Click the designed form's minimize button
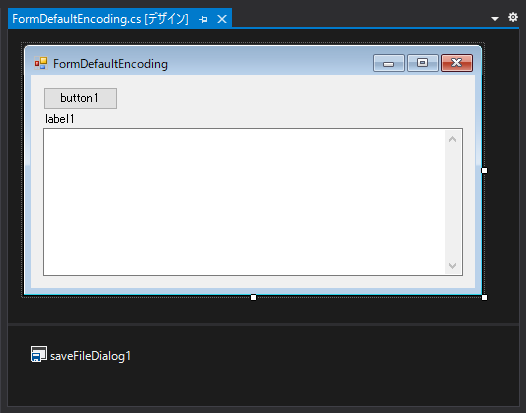The height and width of the screenshot is (413, 526). coord(389,63)
